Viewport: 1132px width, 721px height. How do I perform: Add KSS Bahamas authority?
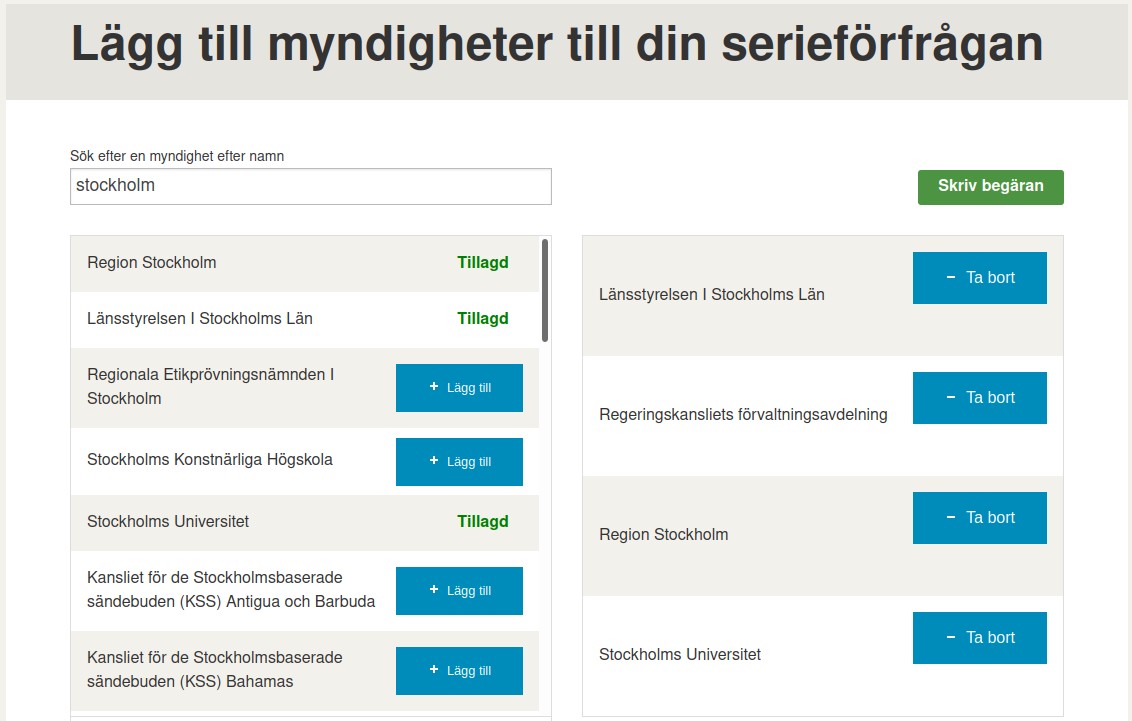(459, 670)
